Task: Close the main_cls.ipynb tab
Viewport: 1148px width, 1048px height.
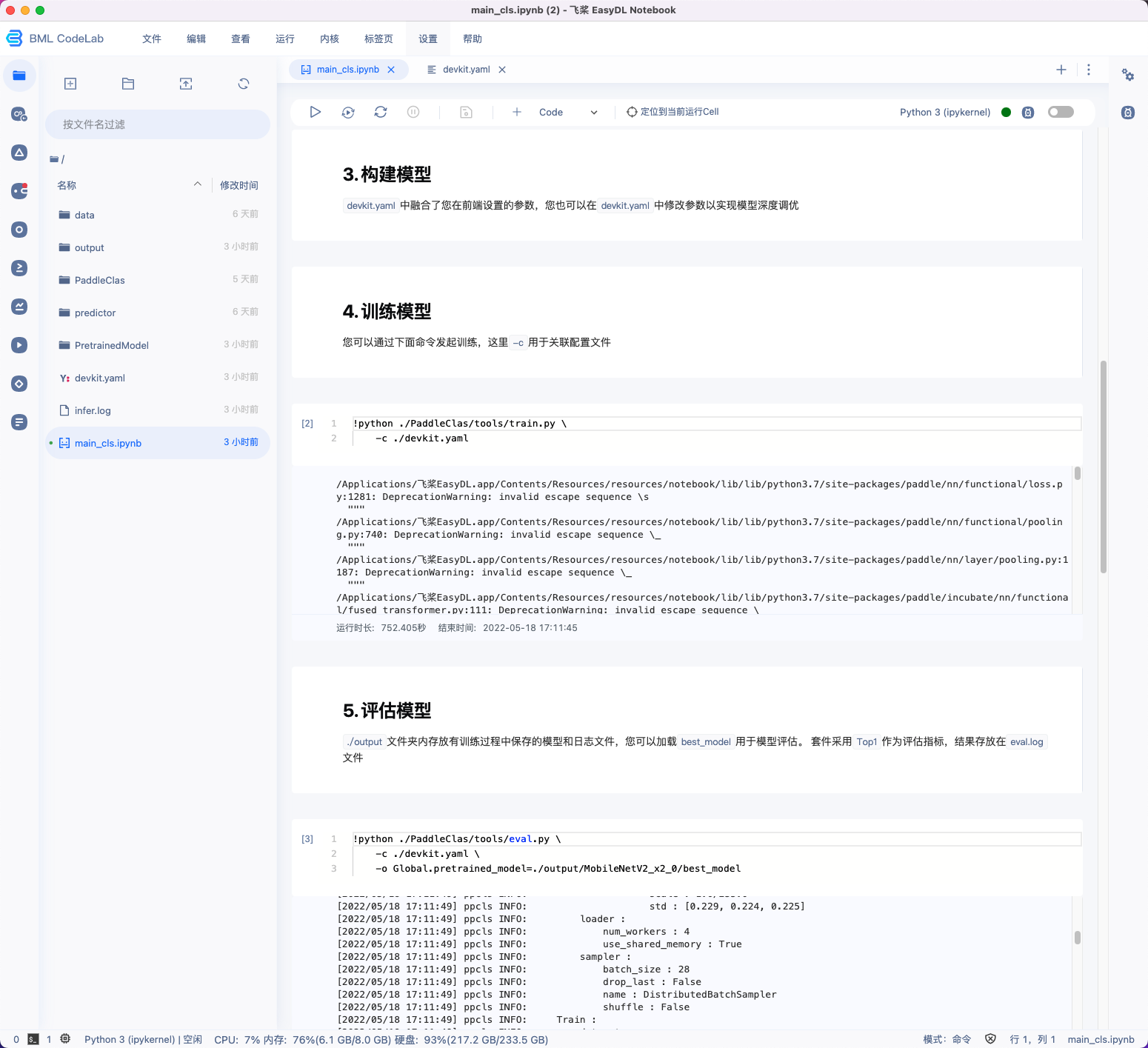Action: [391, 70]
